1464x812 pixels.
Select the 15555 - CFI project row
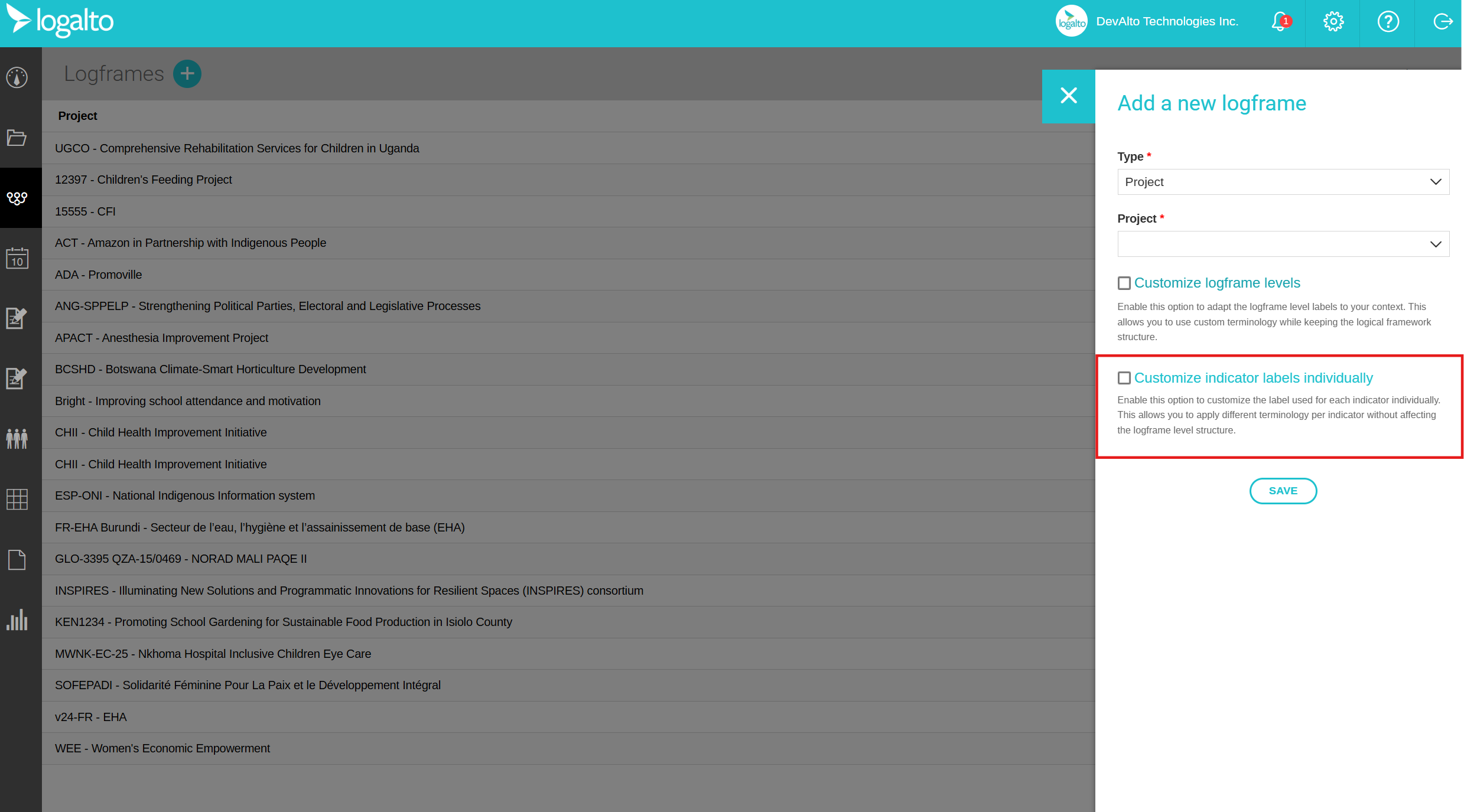pyautogui.click(x=85, y=211)
